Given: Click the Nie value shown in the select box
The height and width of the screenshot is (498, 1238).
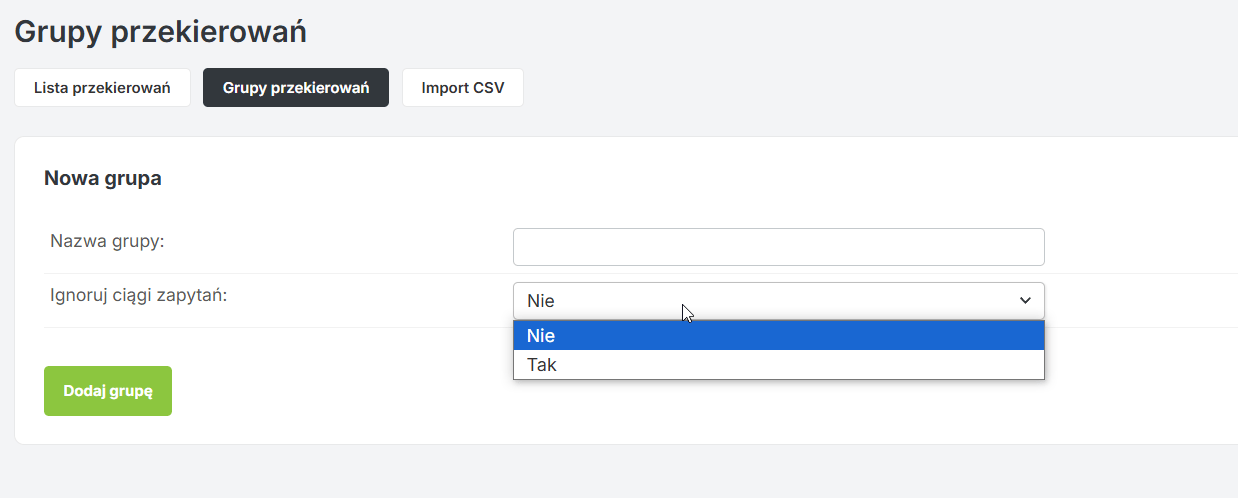Looking at the screenshot, I should tap(541, 301).
